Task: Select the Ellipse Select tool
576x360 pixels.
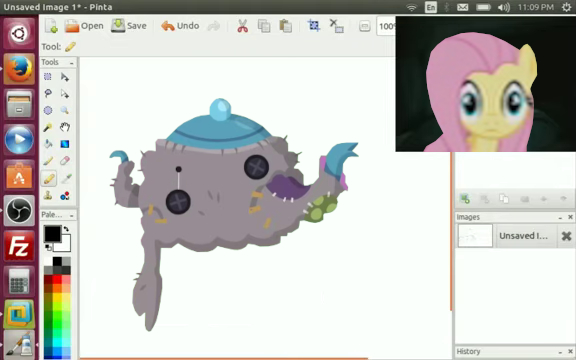Action: [48, 110]
